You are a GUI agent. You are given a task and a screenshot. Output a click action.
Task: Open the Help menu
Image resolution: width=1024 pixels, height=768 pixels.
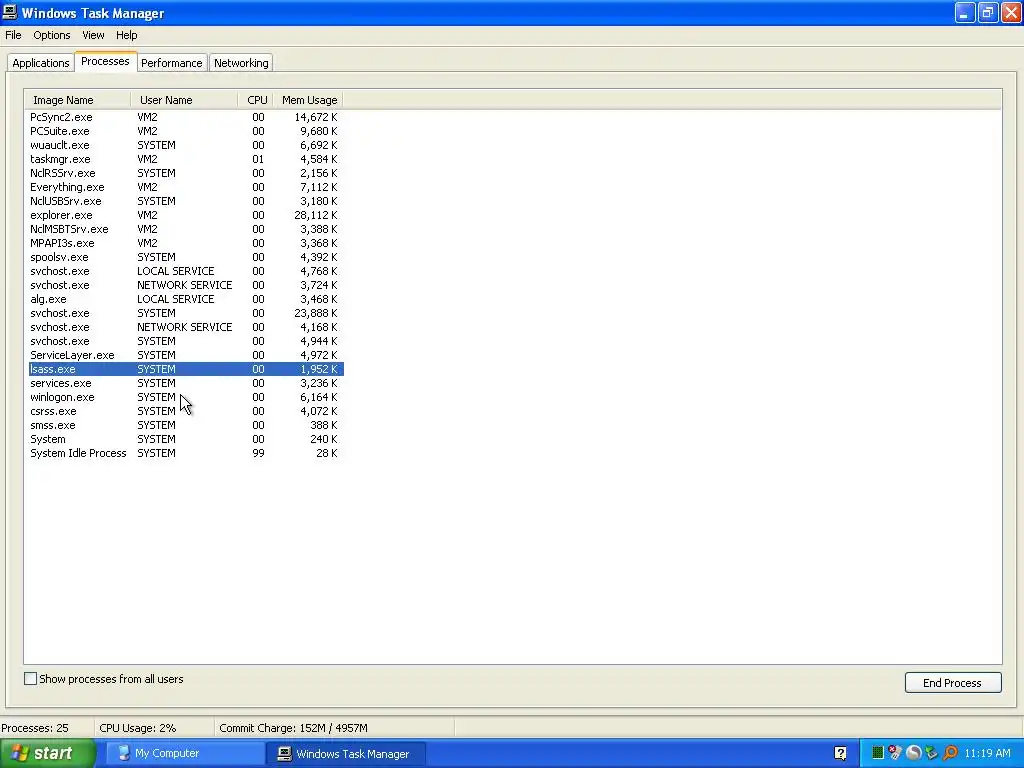click(x=127, y=35)
